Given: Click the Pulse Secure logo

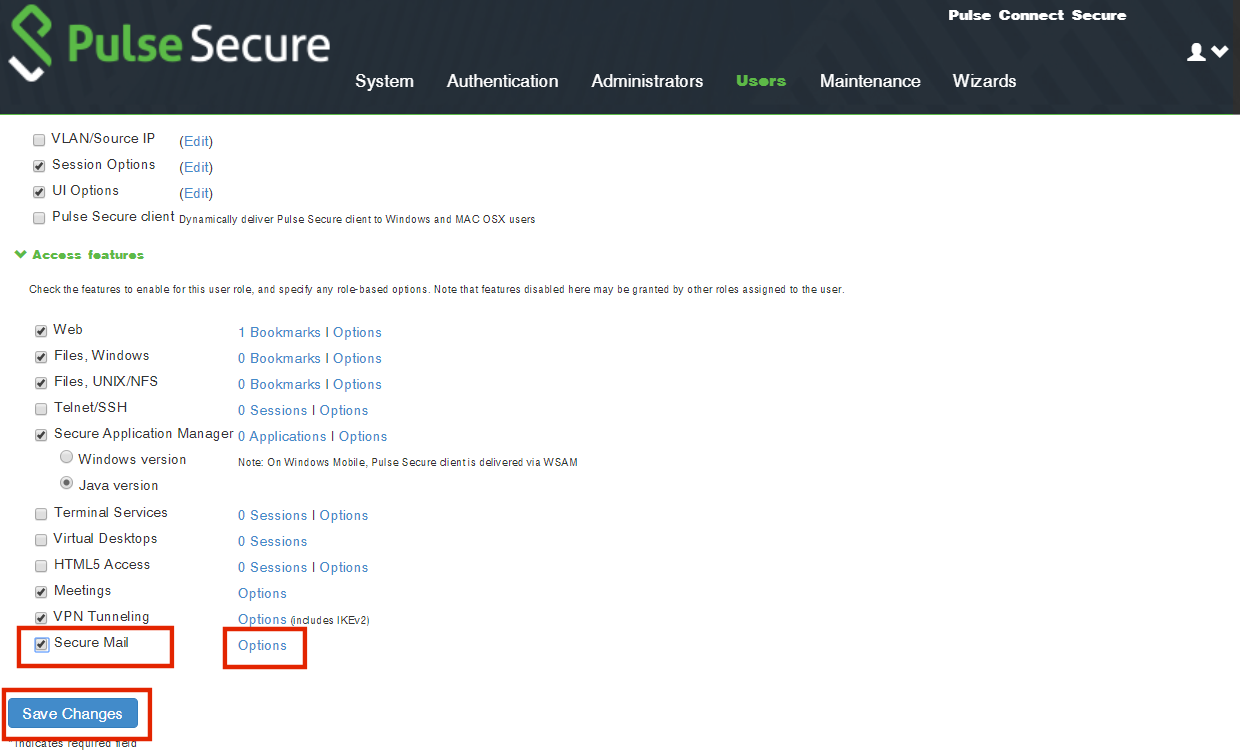Looking at the screenshot, I should click(170, 45).
